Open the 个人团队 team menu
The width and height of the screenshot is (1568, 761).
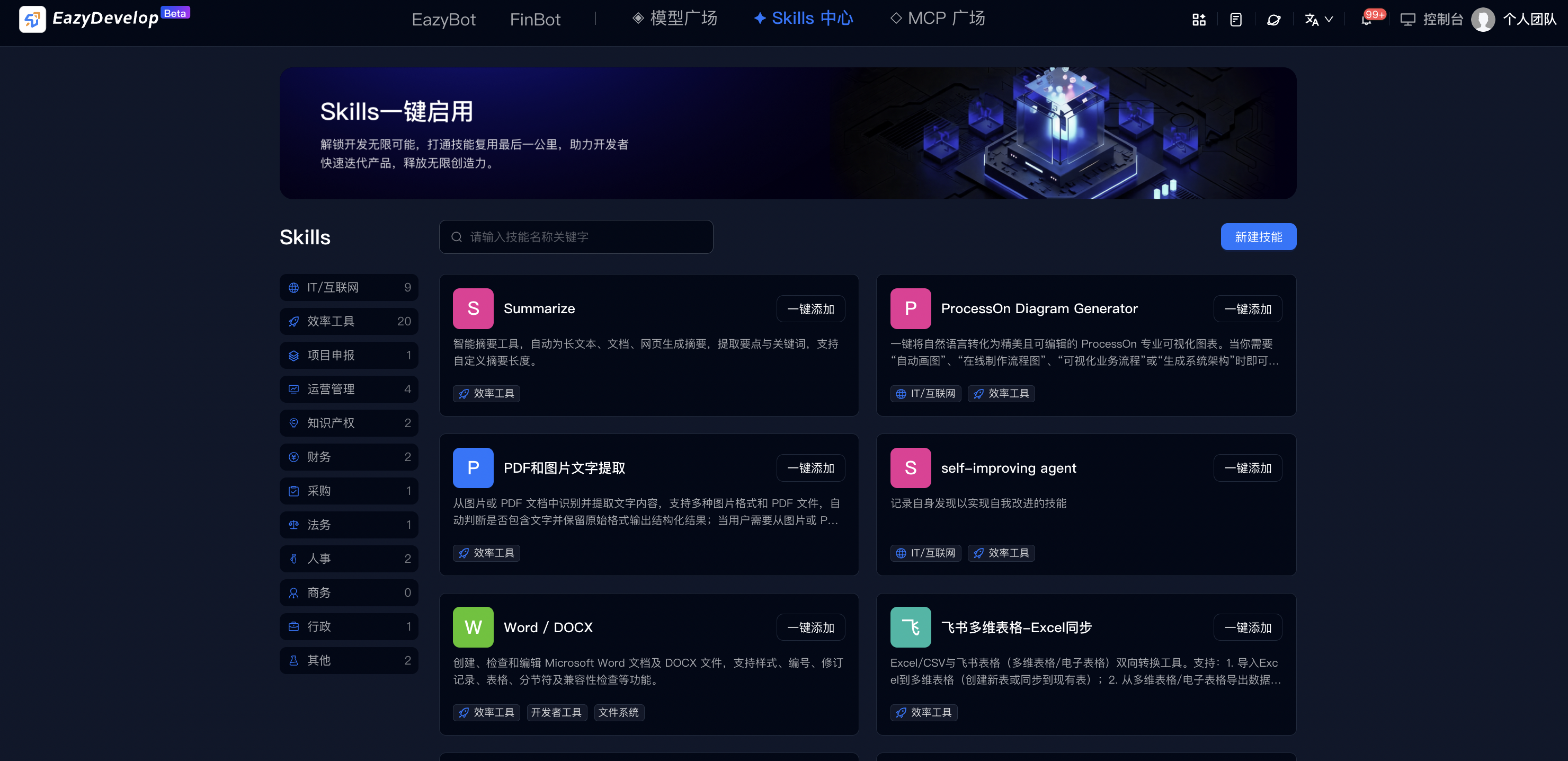point(1530,20)
